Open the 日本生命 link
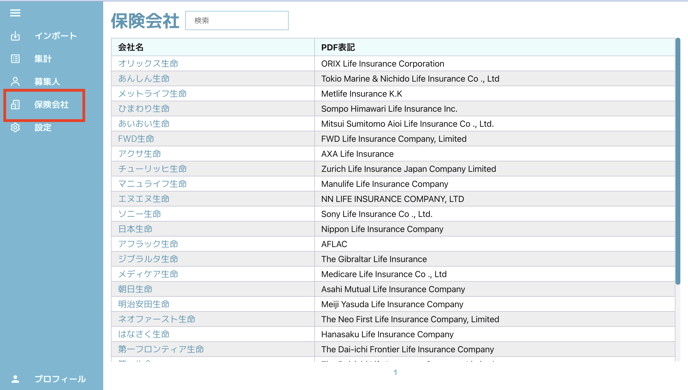Screen dimensions: 688x390 pos(135,229)
